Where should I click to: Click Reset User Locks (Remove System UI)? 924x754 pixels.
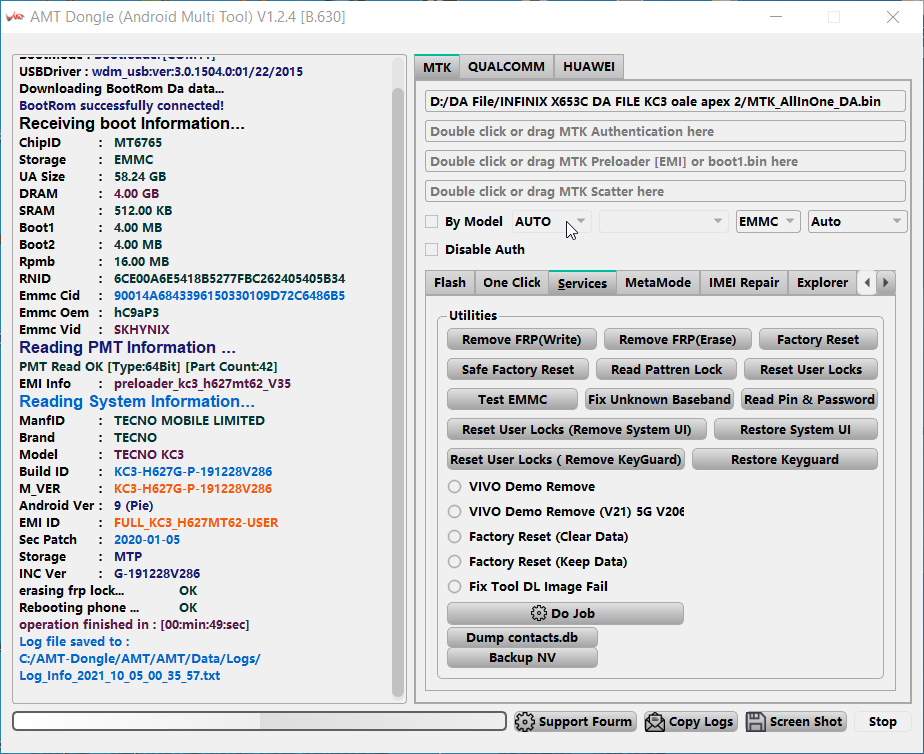pyautogui.click(x=577, y=429)
